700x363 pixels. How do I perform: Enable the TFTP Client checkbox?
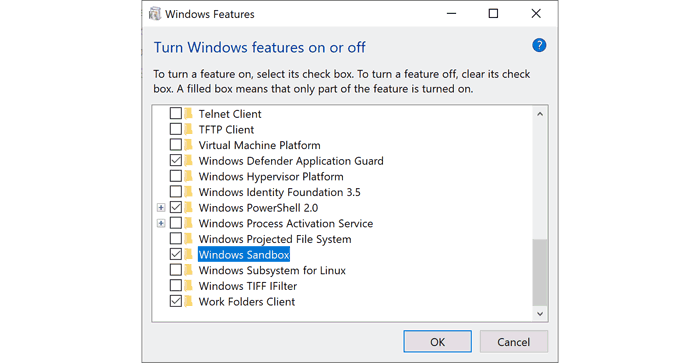pos(176,129)
